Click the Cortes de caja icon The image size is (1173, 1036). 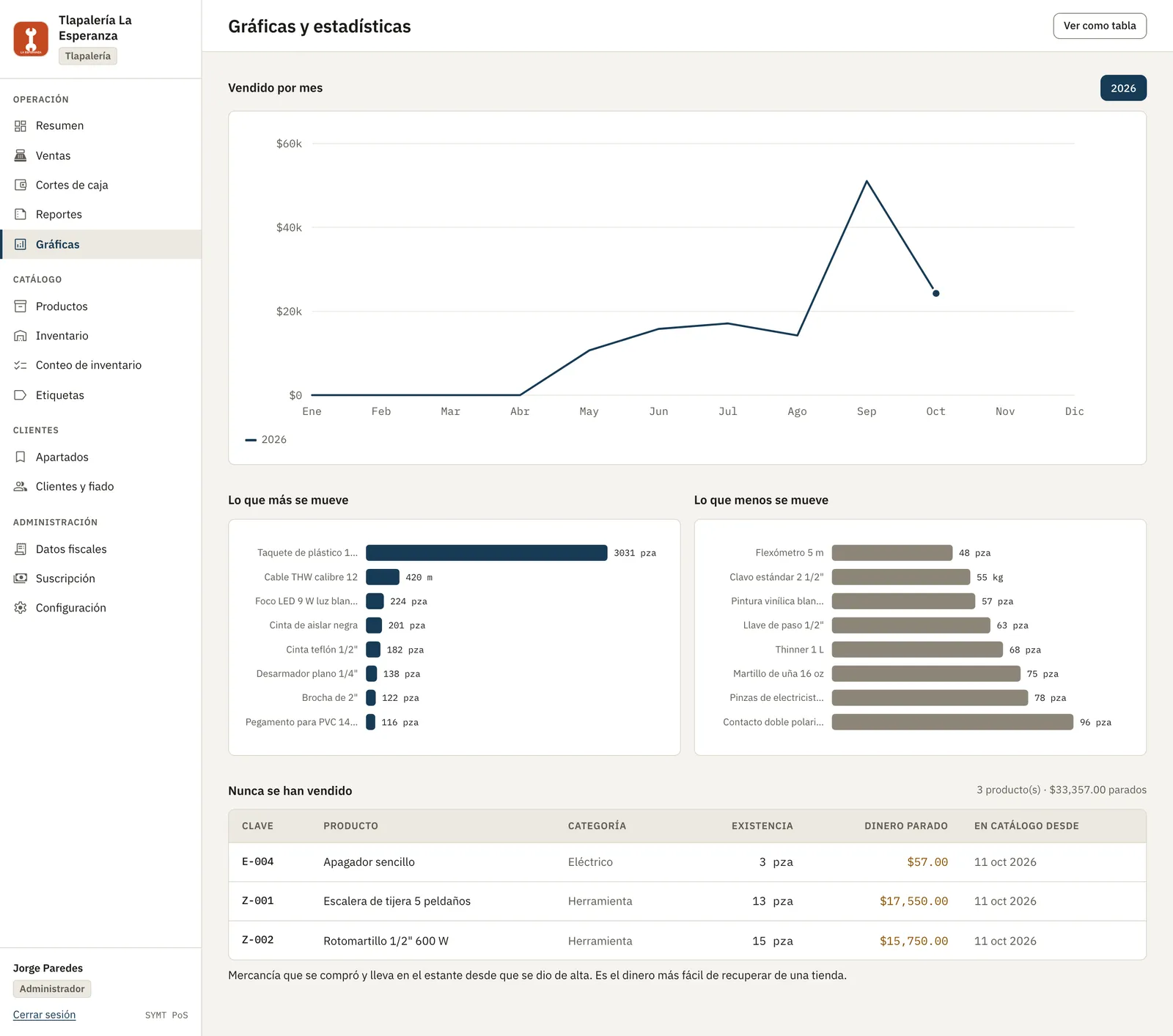point(21,185)
